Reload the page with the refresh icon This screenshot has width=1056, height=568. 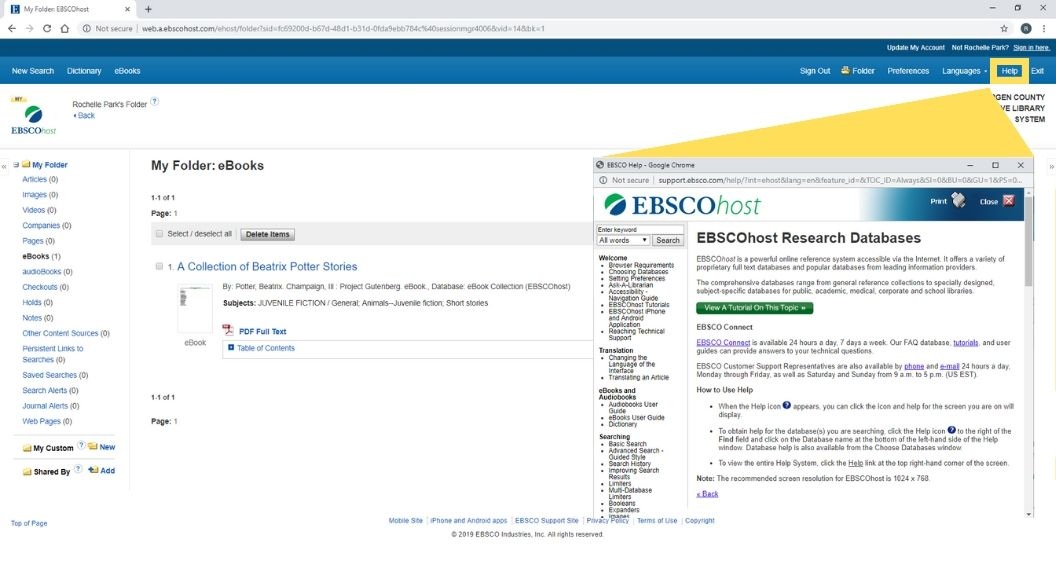click(46, 28)
